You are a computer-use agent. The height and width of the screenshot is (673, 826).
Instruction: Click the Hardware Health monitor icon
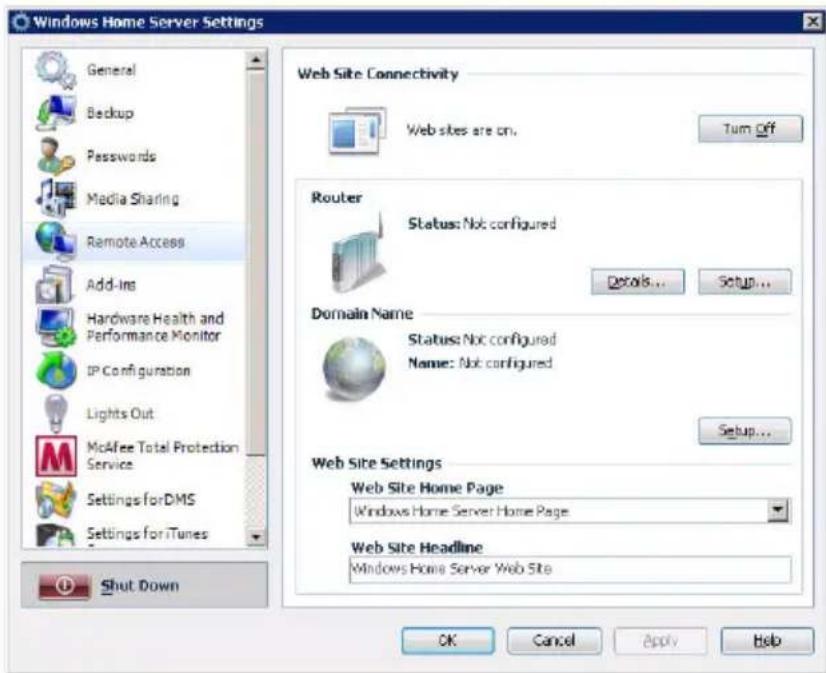pyautogui.click(x=56, y=327)
